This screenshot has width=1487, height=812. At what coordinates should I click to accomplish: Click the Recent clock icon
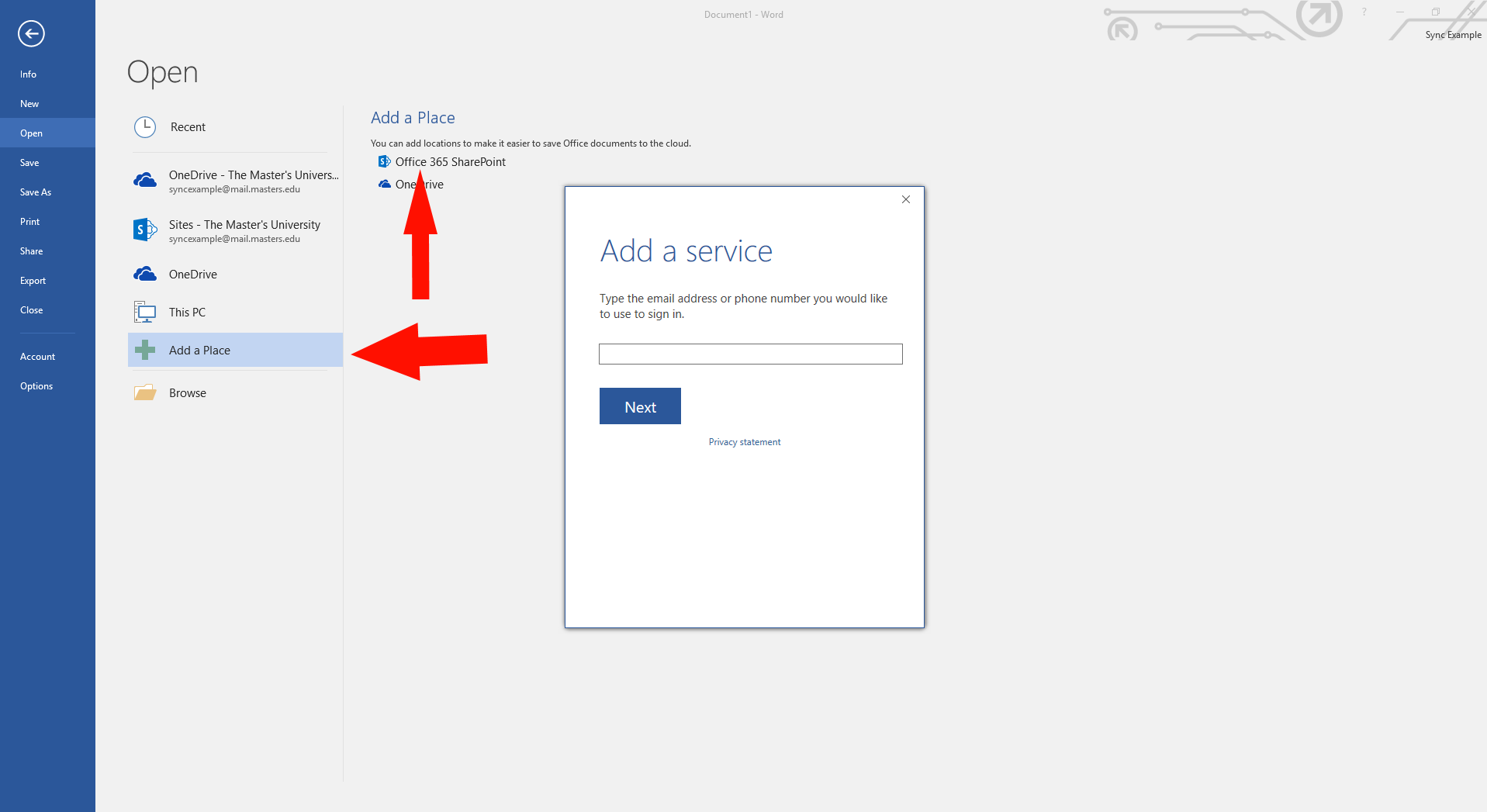click(x=145, y=127)
